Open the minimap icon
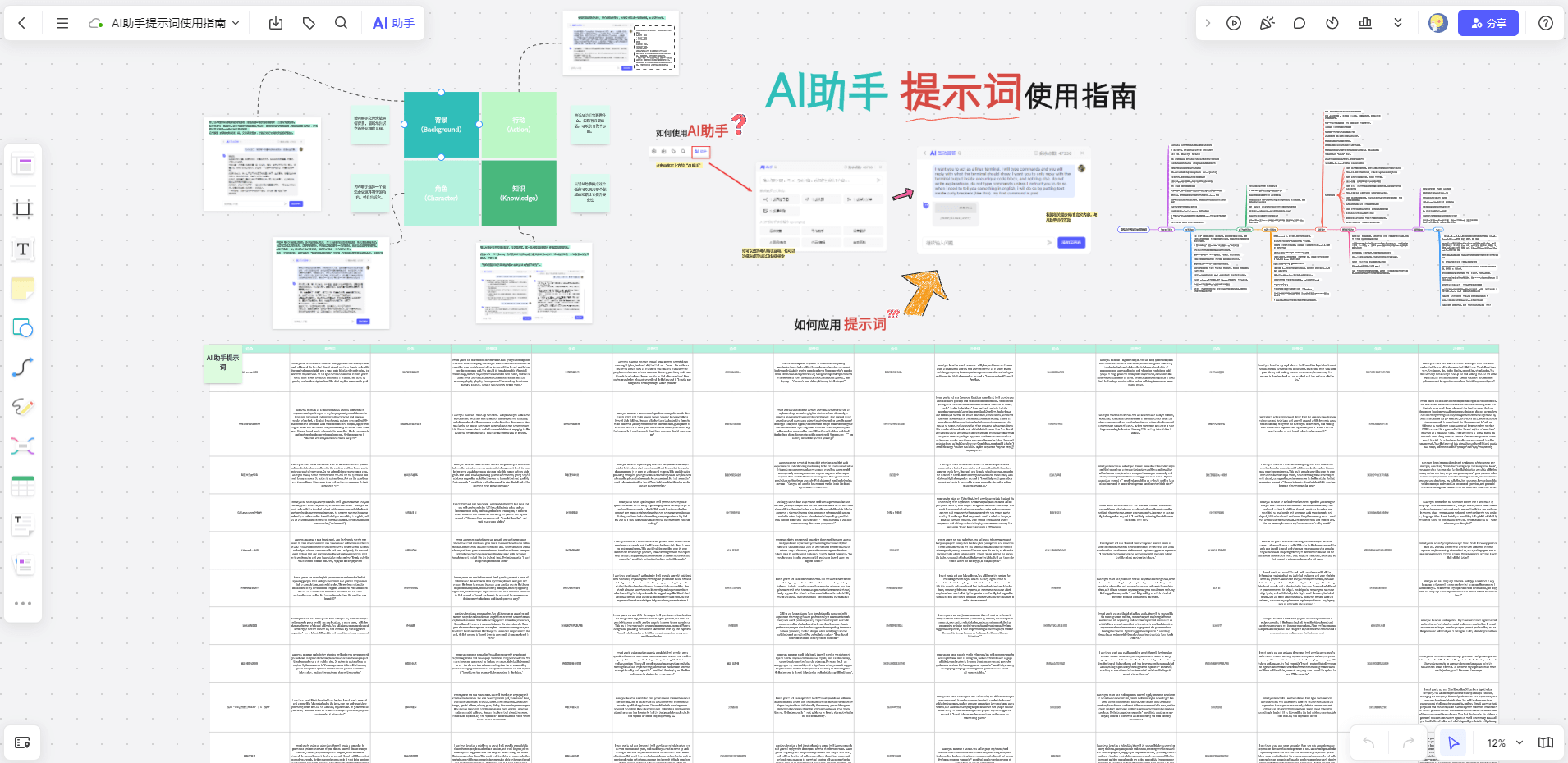This screenshot has height=763, width=1568. pos(1546,742)
